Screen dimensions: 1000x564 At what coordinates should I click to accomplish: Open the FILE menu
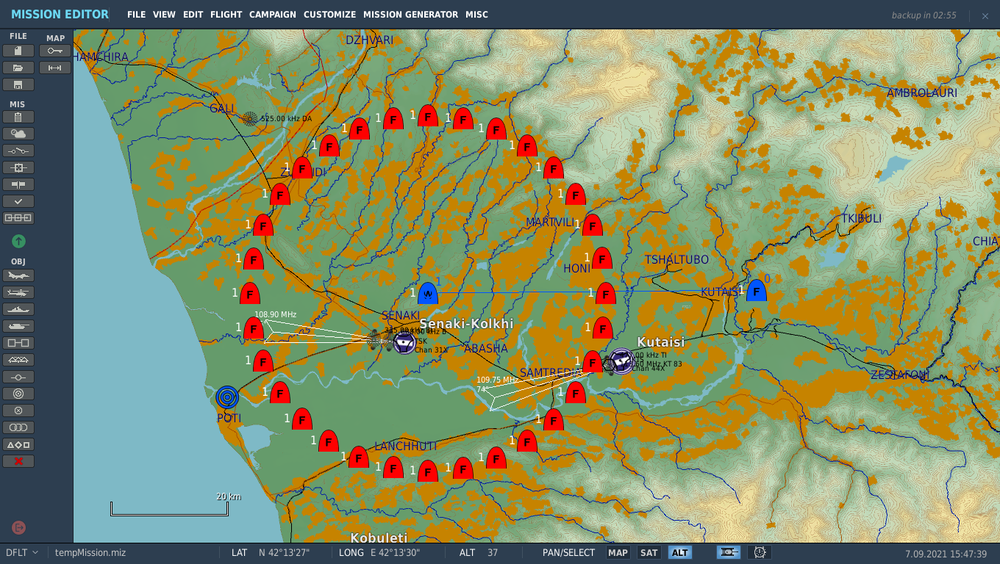point(136,14)
